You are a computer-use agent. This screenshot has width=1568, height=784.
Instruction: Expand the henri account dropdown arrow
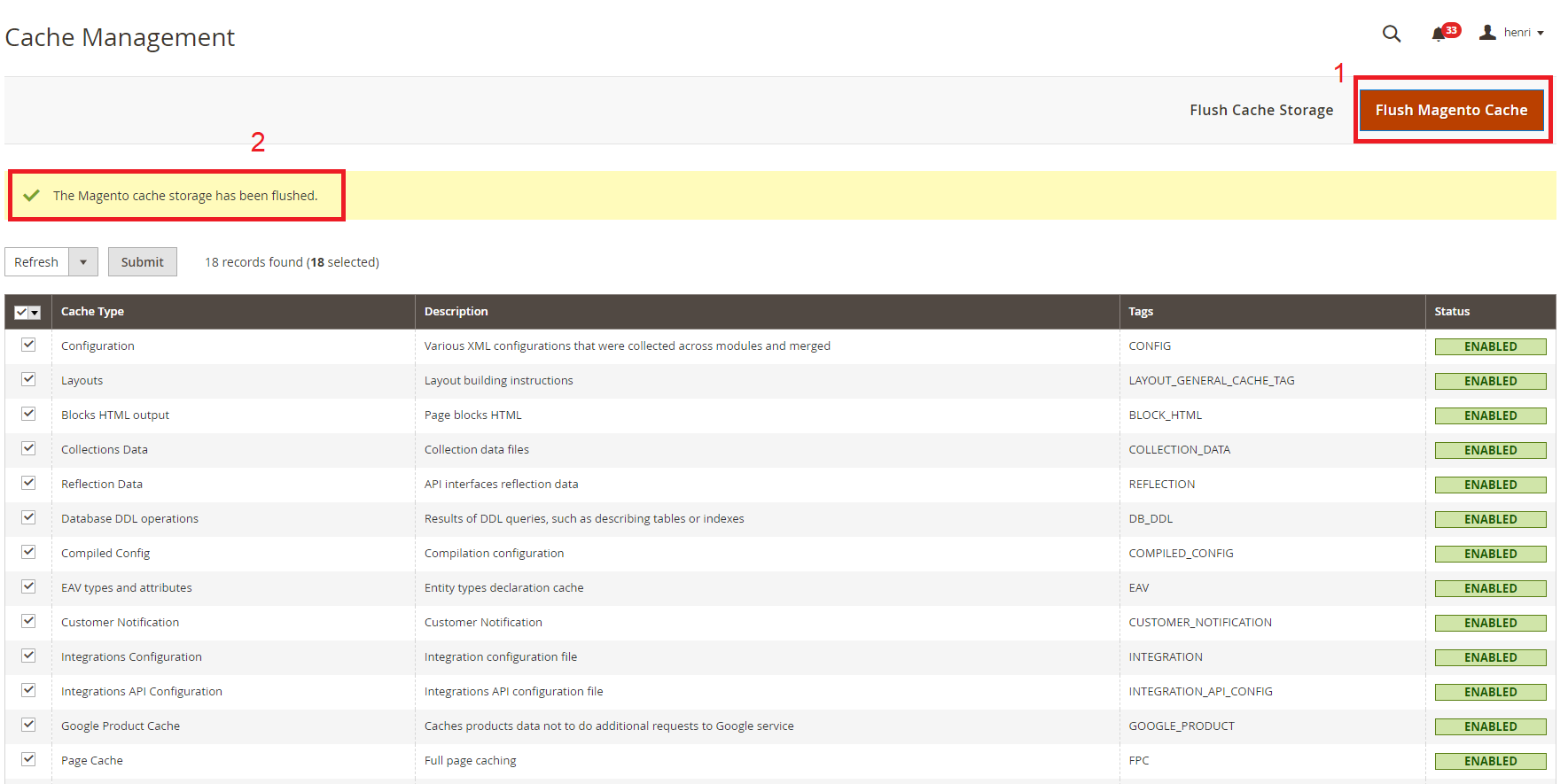1541,34
